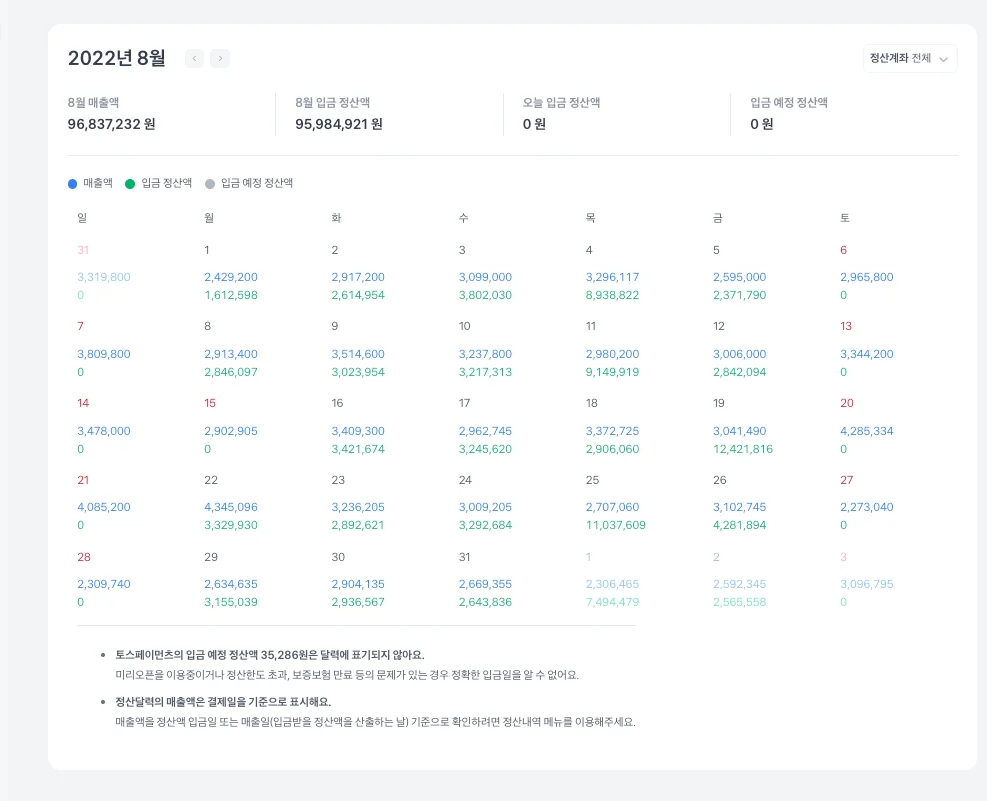Click settlement amount 12,421,816 on August 19
Screen dimensions: 987x801
click(742, 449)
